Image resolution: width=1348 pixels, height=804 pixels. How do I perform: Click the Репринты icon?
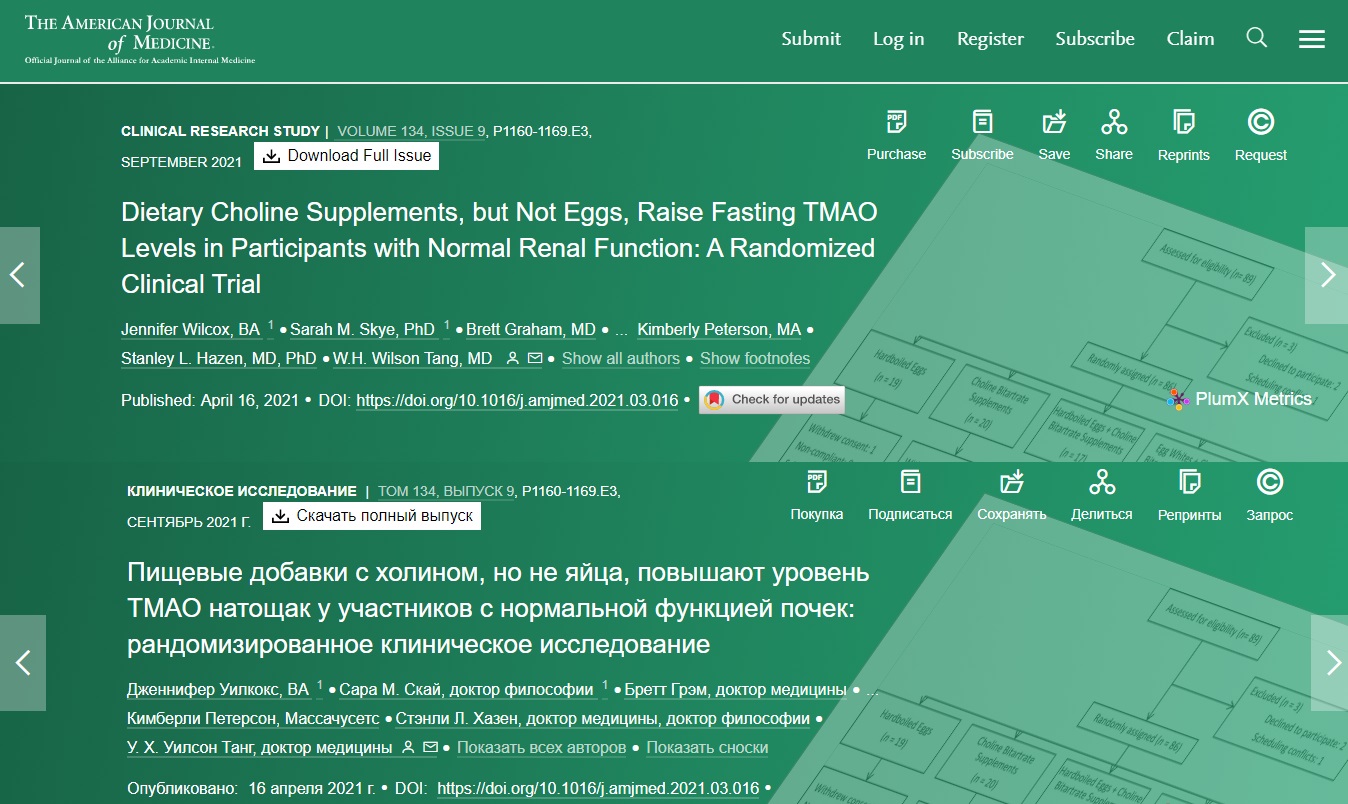point(1190,482)
